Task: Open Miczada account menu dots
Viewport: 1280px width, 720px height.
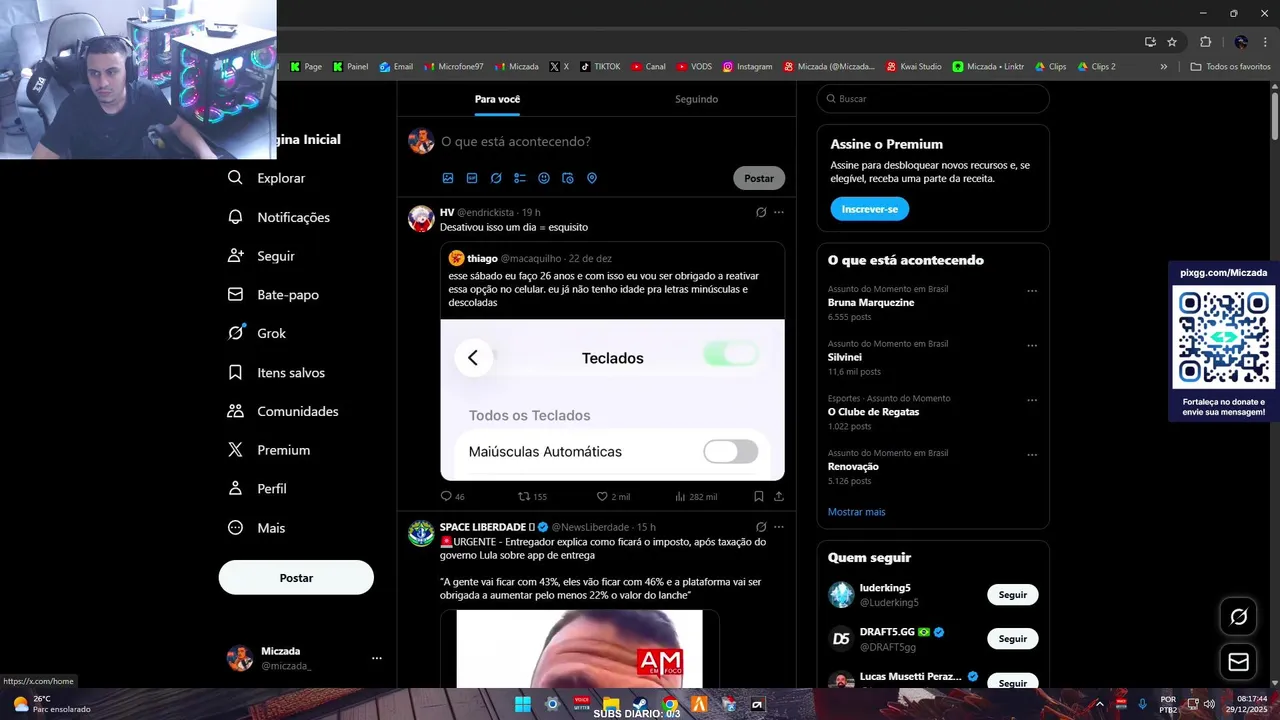Action: tap(377, 658)
